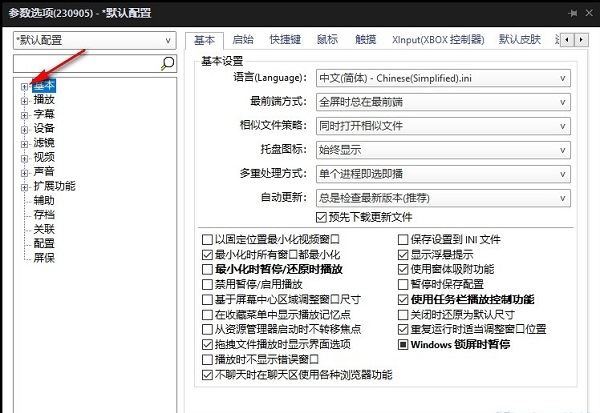Expand the 字幕 tree node
This screenshot has width=600, height=413.
click(23, 114)
